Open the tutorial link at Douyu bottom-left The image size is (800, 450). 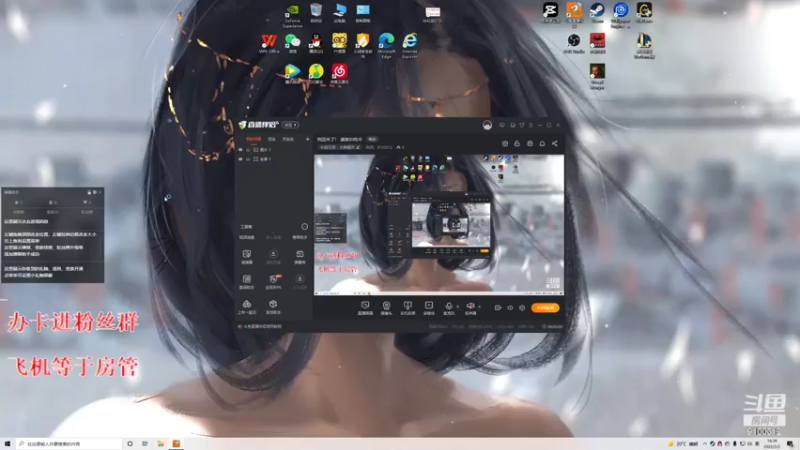pos(260,326)
